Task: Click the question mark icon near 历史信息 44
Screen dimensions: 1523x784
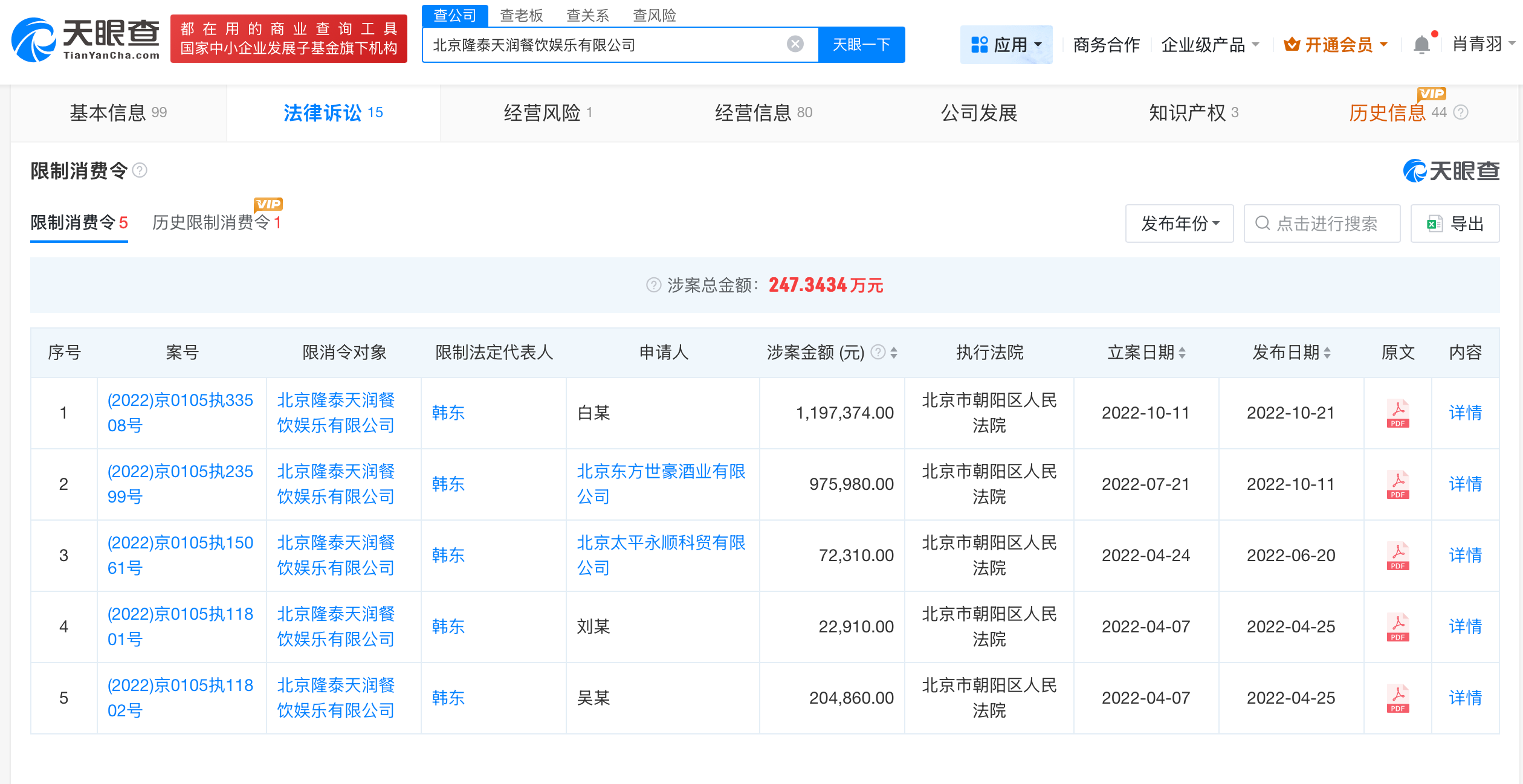Action: [x=1461, y=112]
